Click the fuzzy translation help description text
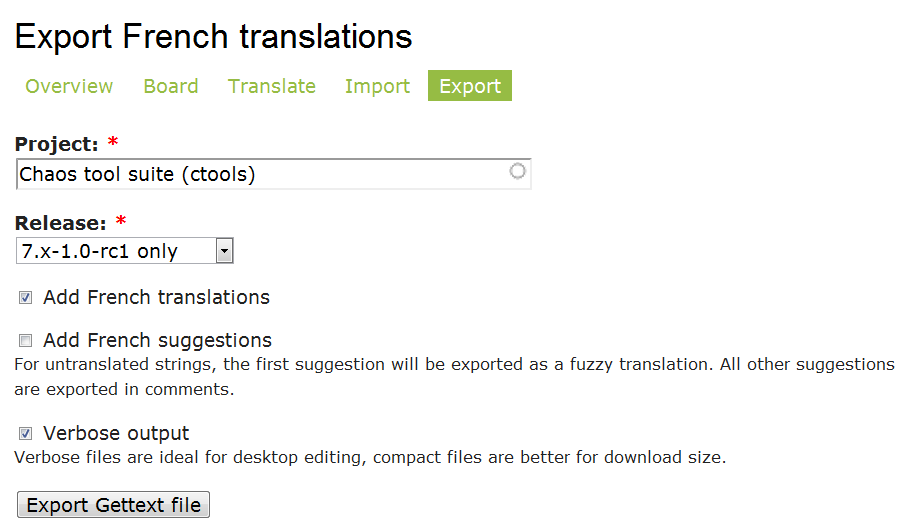Viewport: 917px width, 532px height. click(x=454, y=376)
